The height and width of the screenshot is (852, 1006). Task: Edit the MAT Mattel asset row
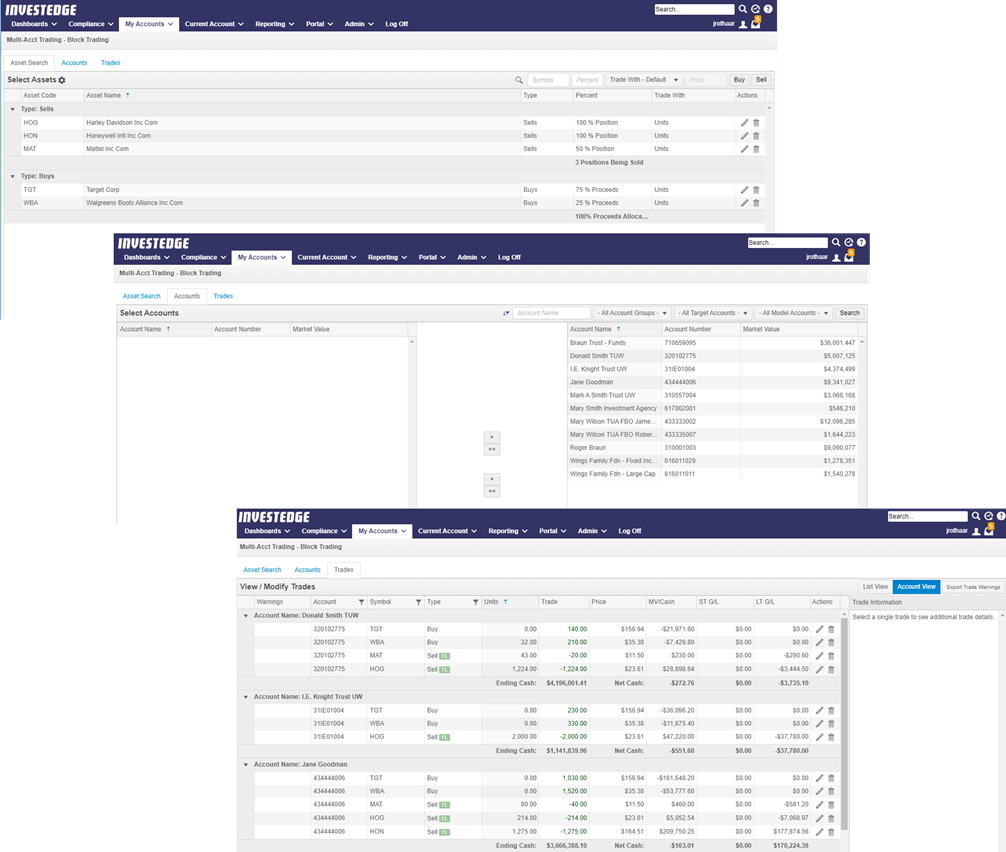pyautogui.click(x=744, y=149)
